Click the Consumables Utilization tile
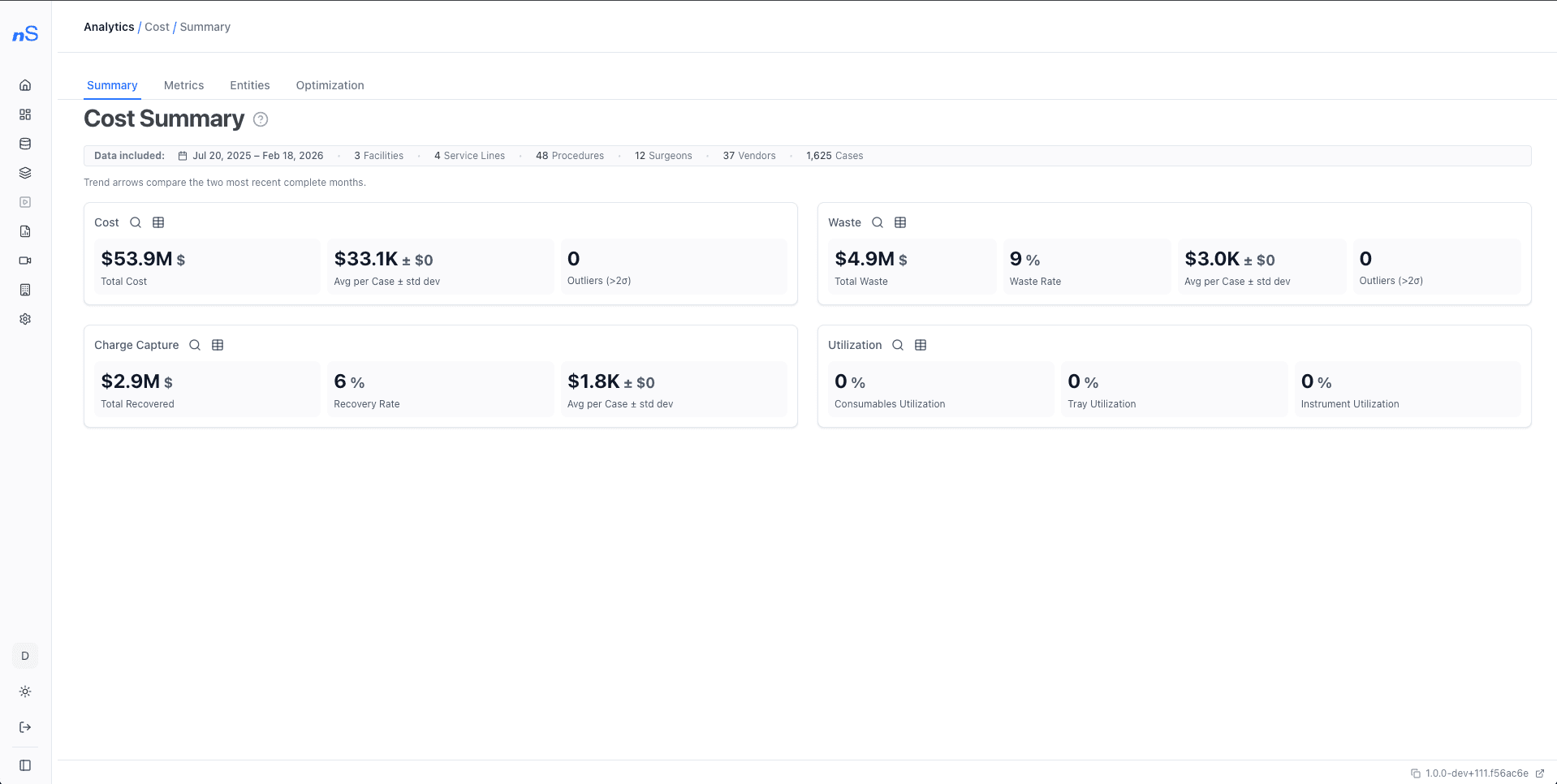This screenshot has height=784, width=1557. coord(941,390)
